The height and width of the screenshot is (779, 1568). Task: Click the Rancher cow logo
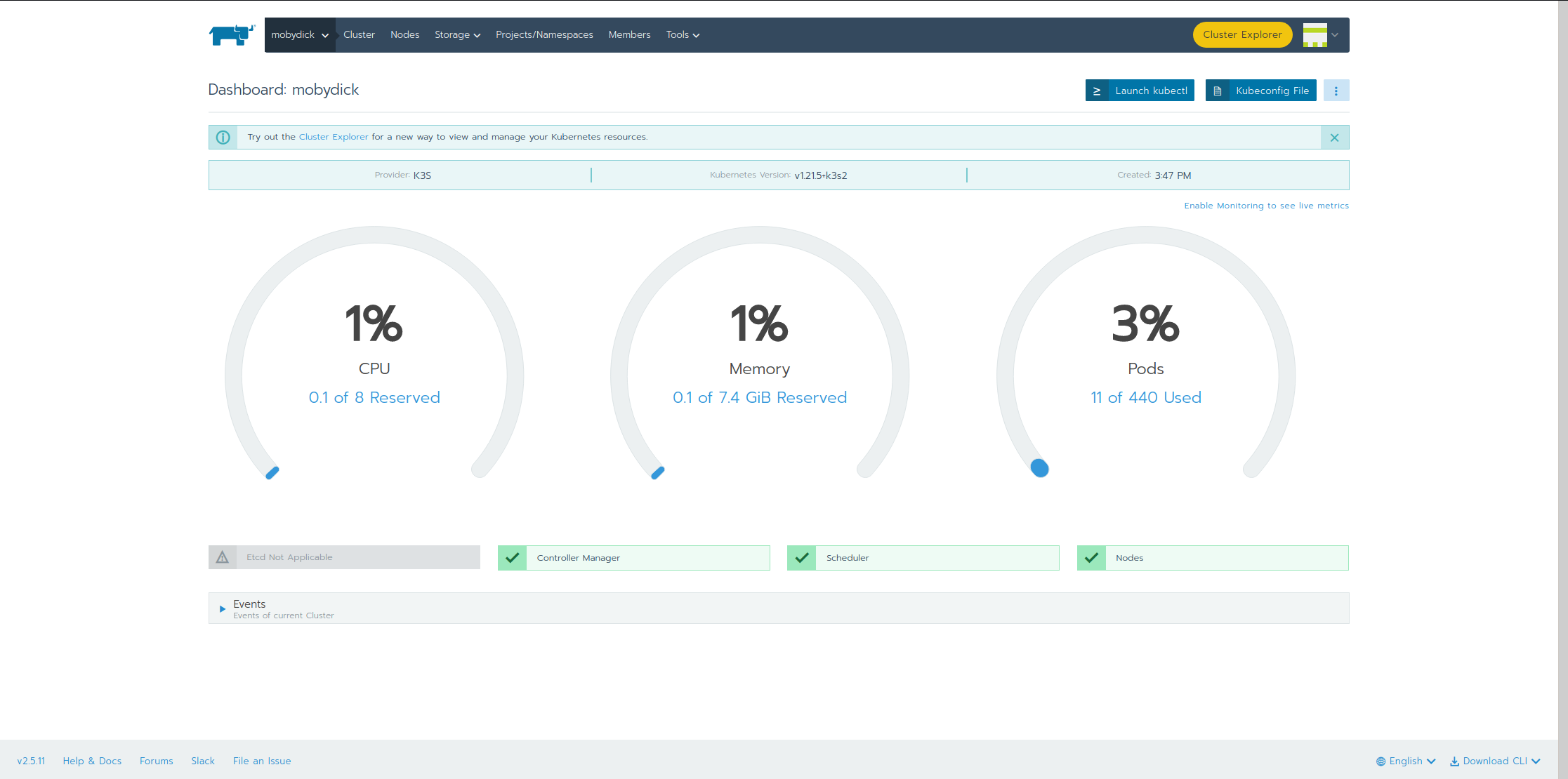(x=232, y=35)
